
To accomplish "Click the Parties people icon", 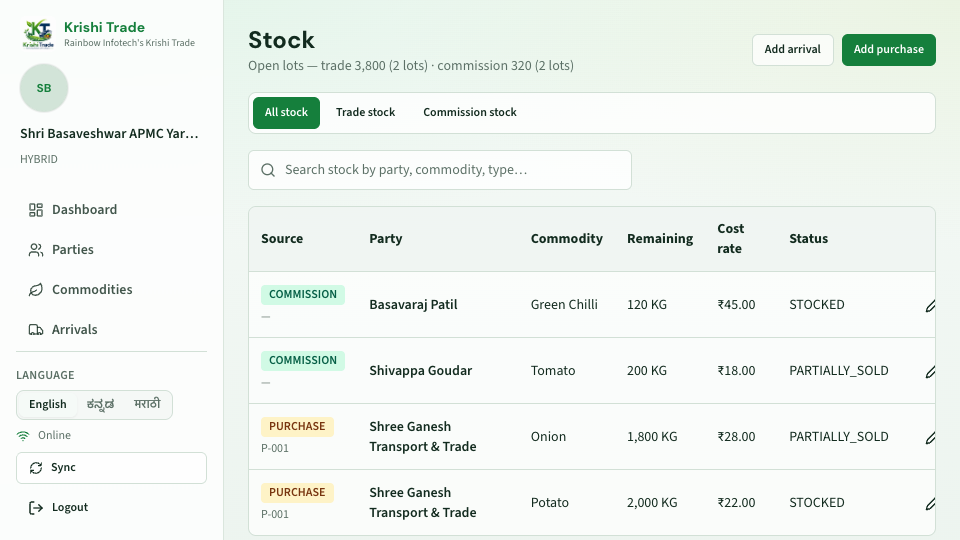I will [x=36, y=250].
